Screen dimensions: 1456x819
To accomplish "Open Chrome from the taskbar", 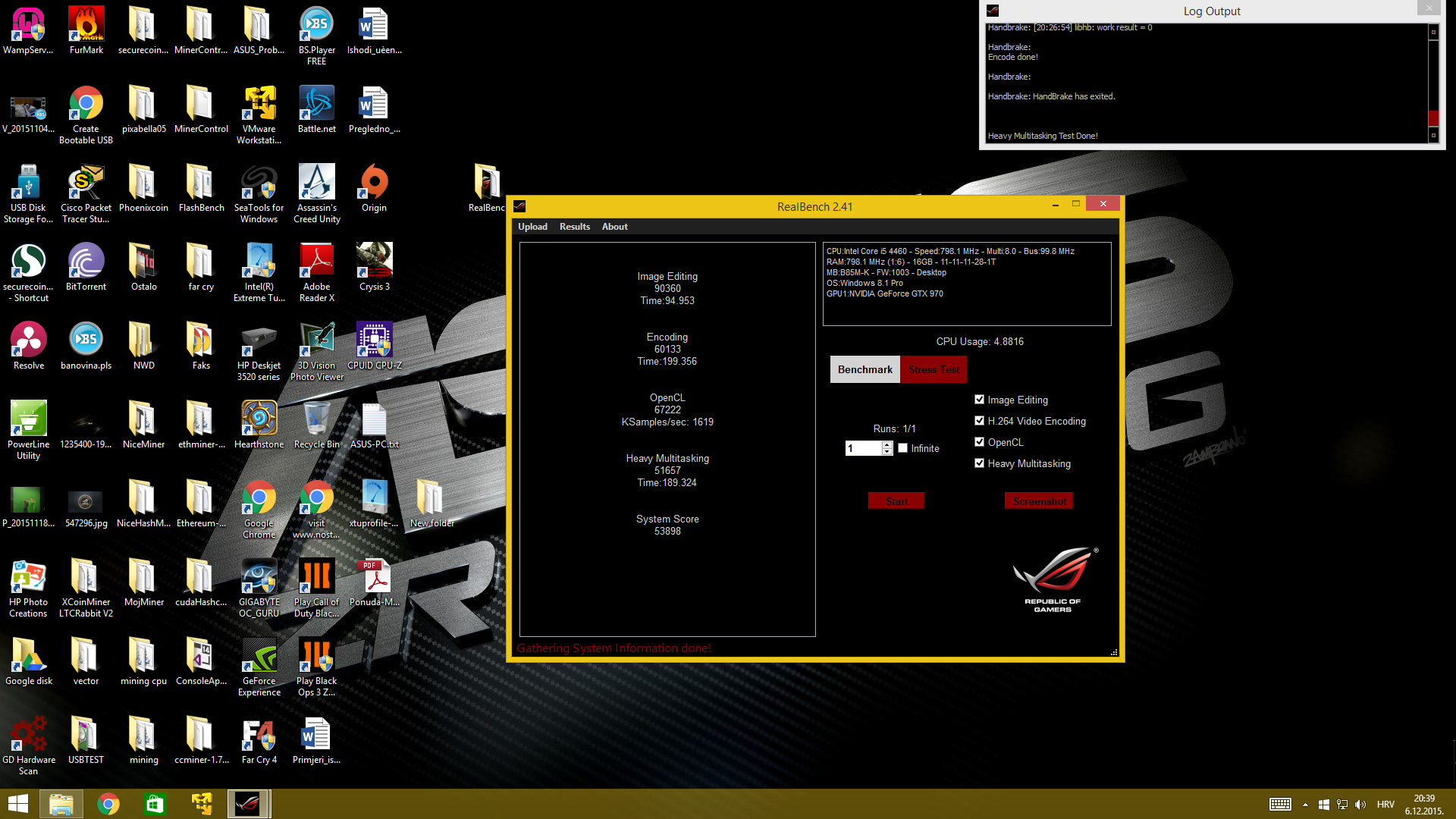I will [108, 804].
